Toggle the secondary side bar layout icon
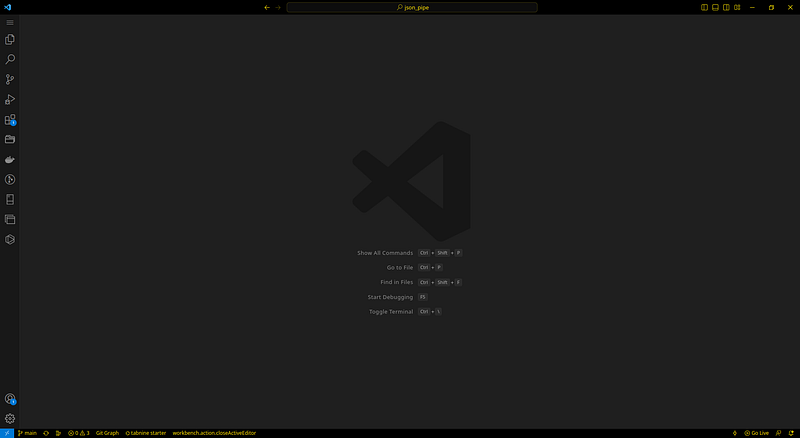The width and height of the screenshot is (800, 438). 726,7
